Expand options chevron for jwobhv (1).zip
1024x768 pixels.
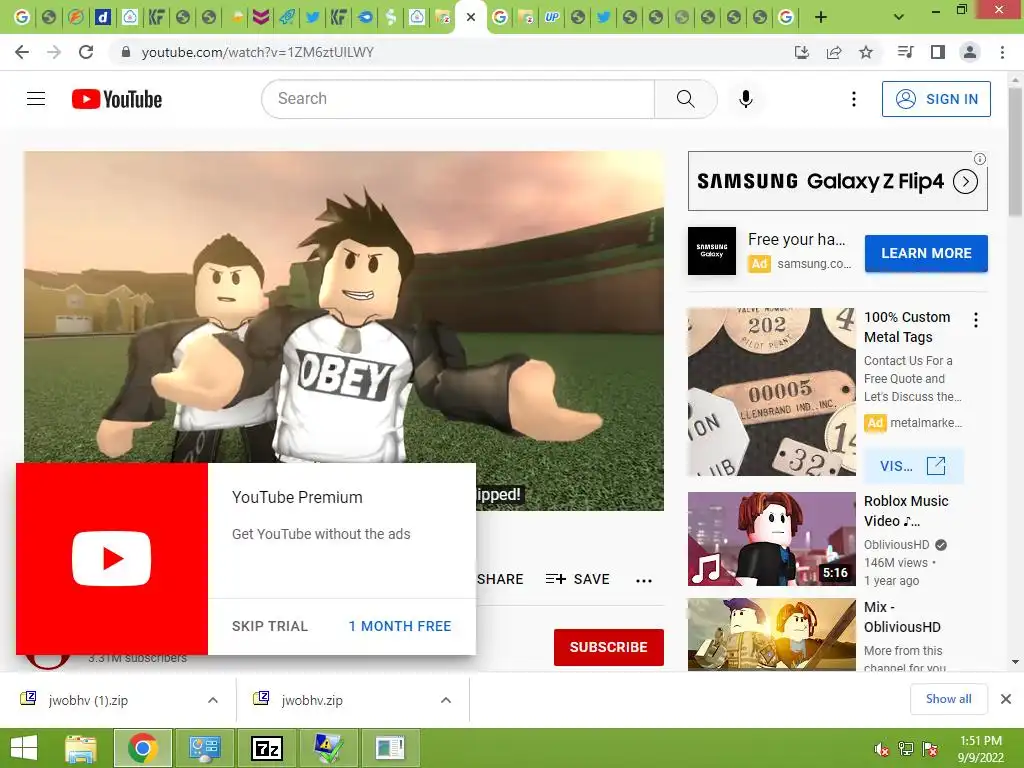[213, 700]
